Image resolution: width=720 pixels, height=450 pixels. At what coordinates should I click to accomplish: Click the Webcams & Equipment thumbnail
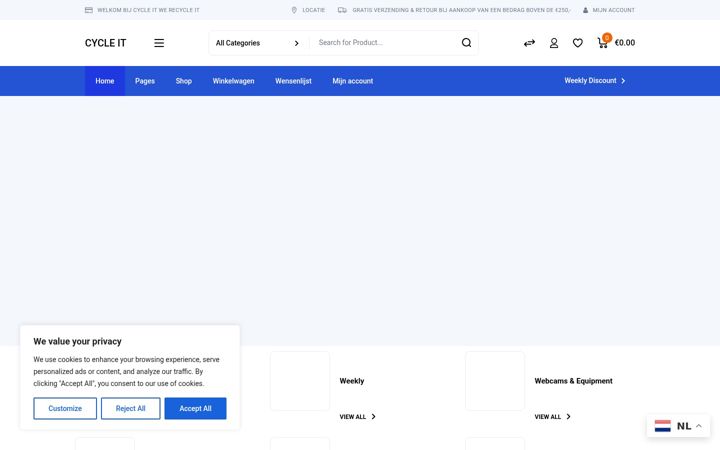pyautogui.click(x=495, y=381)
